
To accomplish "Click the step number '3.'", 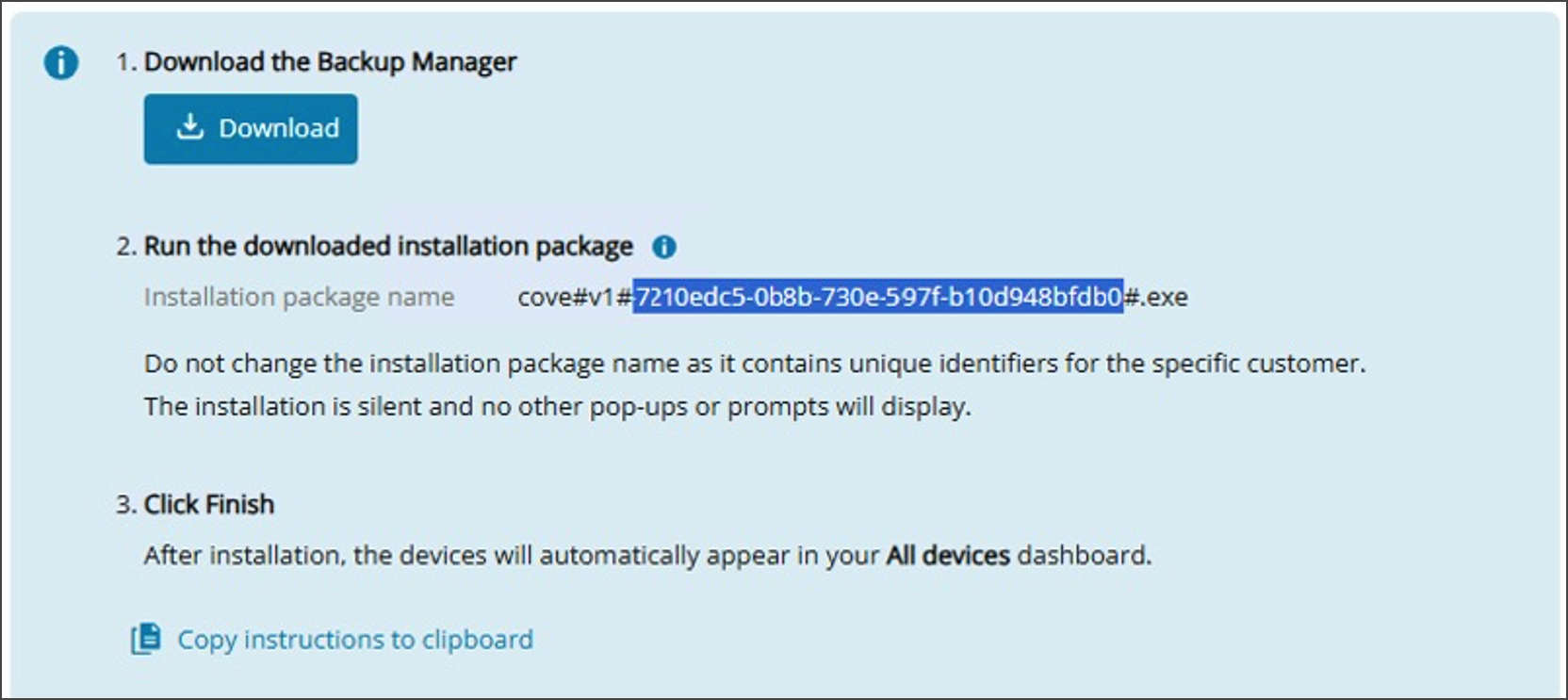I will coord(126,504).
